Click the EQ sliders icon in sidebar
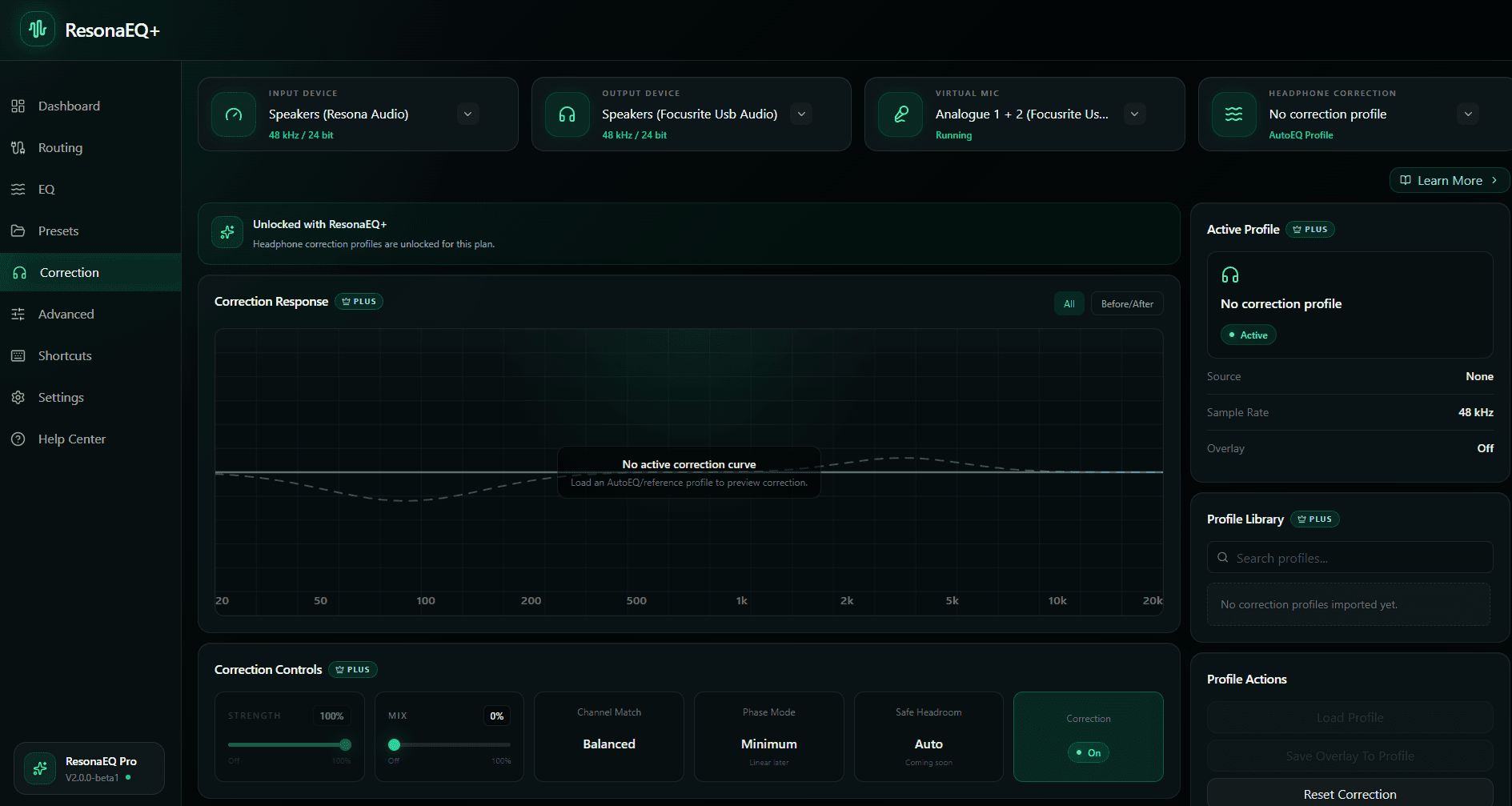The image size is (1512, 806). pyautogui.click(x=18, y=189)
